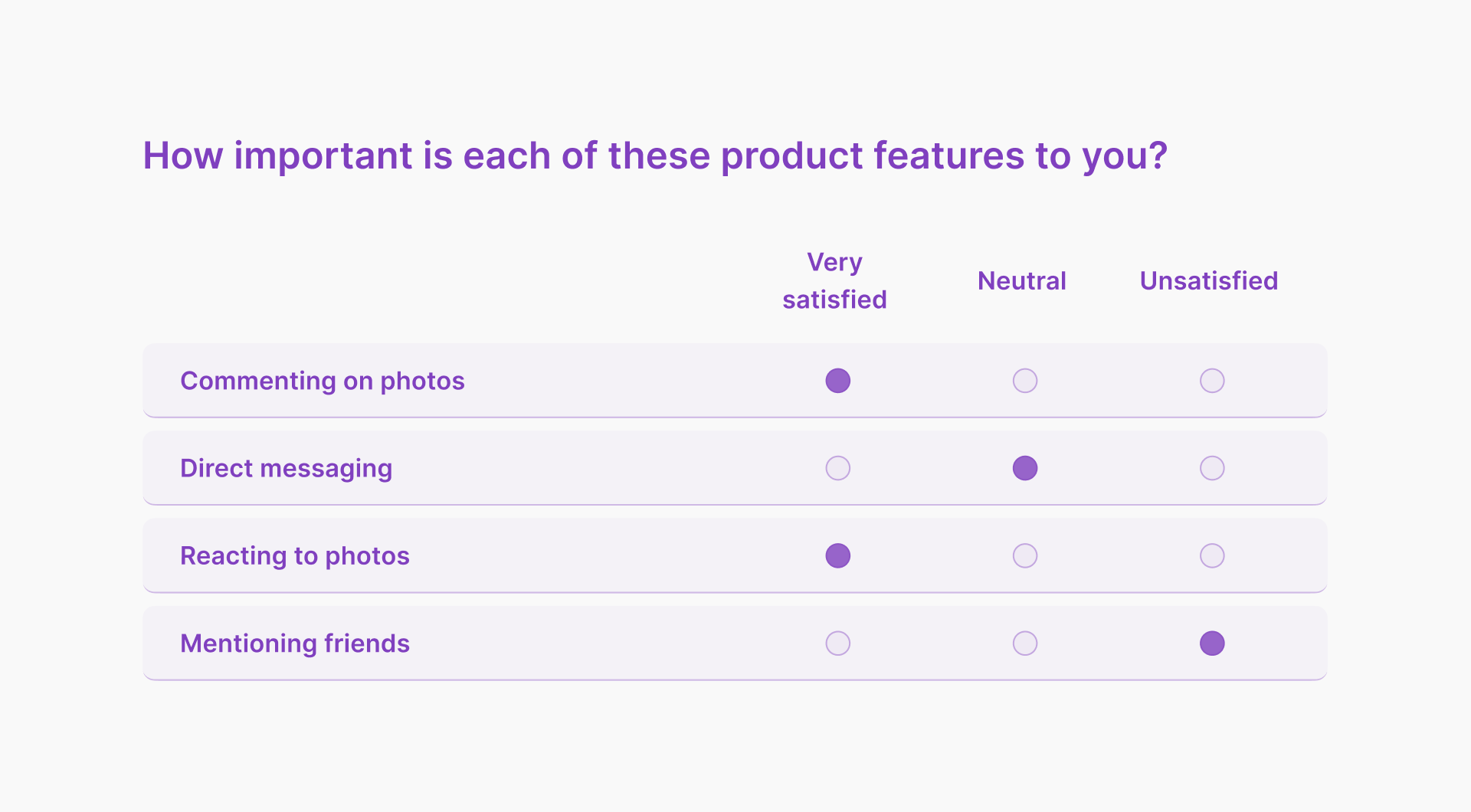The height and width of the screenshot is (812, 1471).
Task: Click the Mentioning friends row label
Action: pyautogui.click(x=295, y=643)
